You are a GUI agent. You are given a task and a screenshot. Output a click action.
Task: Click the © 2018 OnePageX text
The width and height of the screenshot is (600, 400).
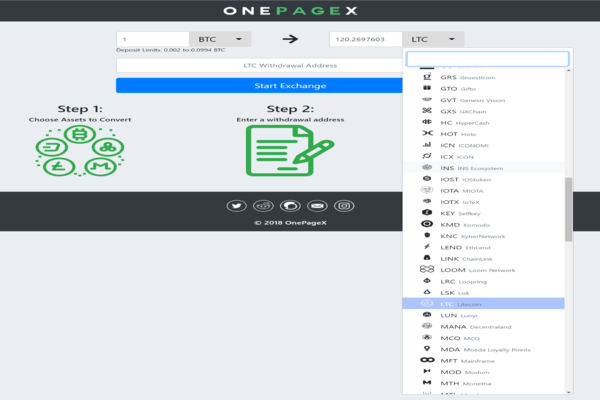click(290, 223)
